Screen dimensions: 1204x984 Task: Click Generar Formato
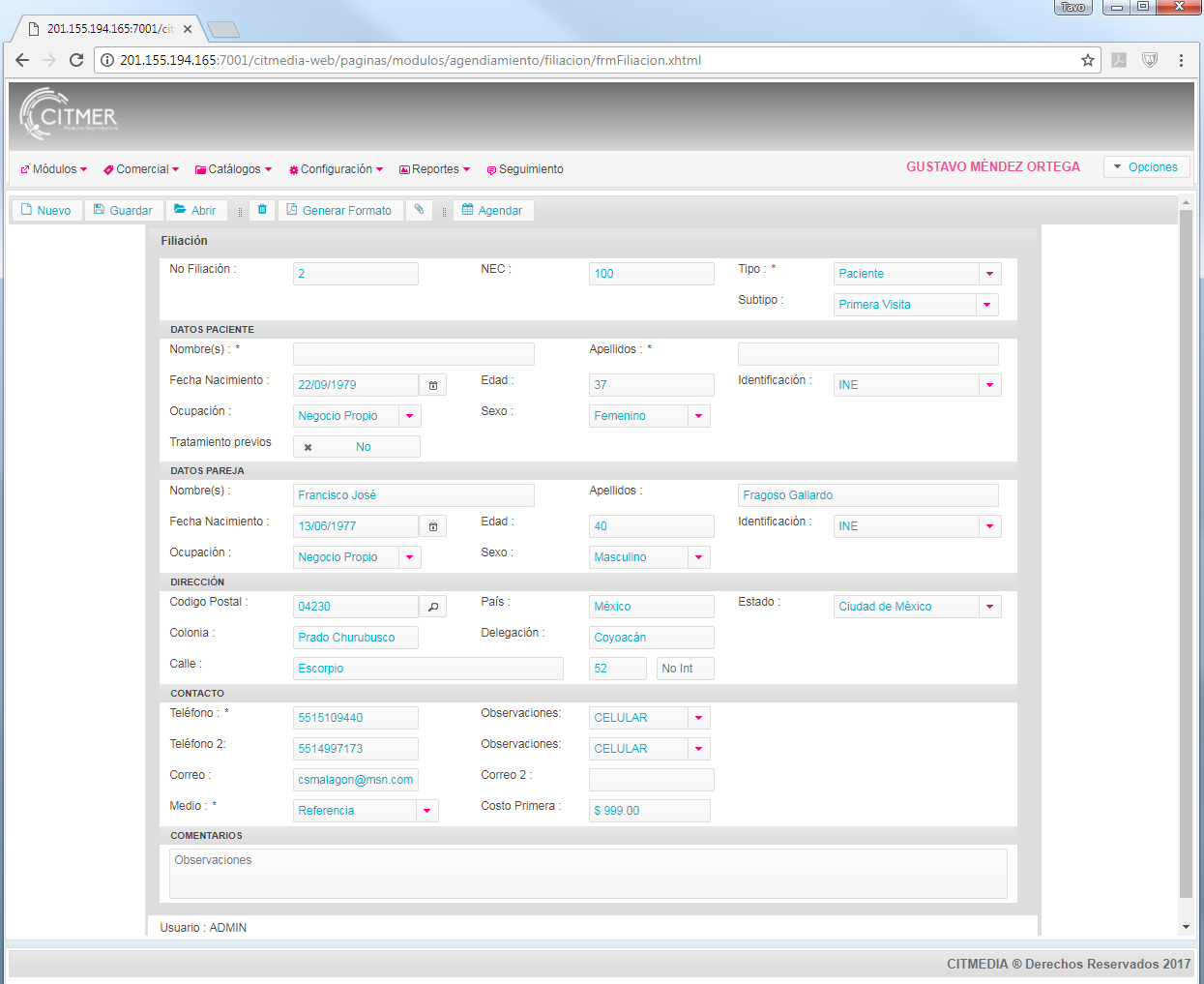click(339, 210)
